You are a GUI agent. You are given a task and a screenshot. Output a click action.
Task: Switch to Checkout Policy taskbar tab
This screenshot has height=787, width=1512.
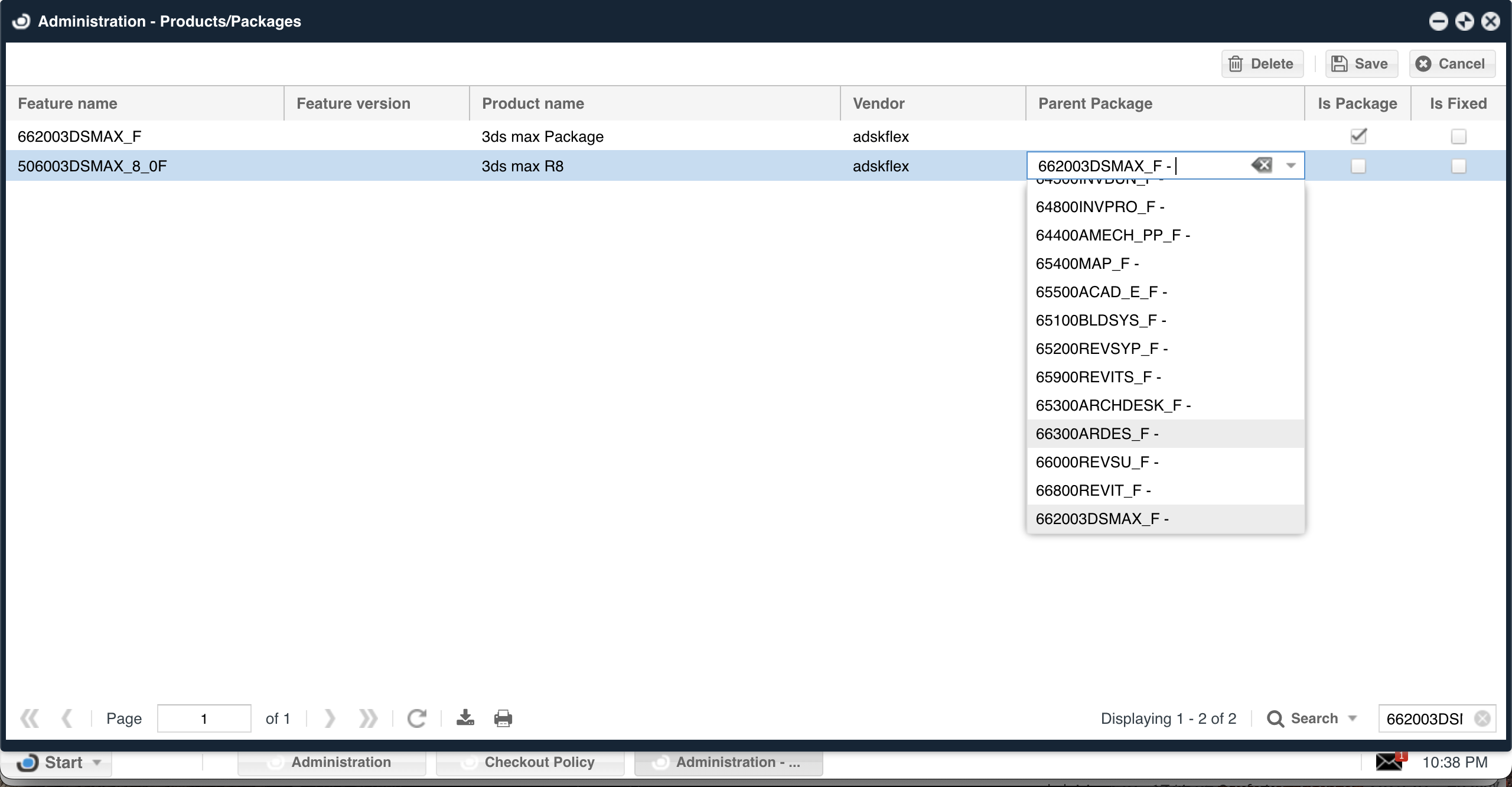click(530, 762)
